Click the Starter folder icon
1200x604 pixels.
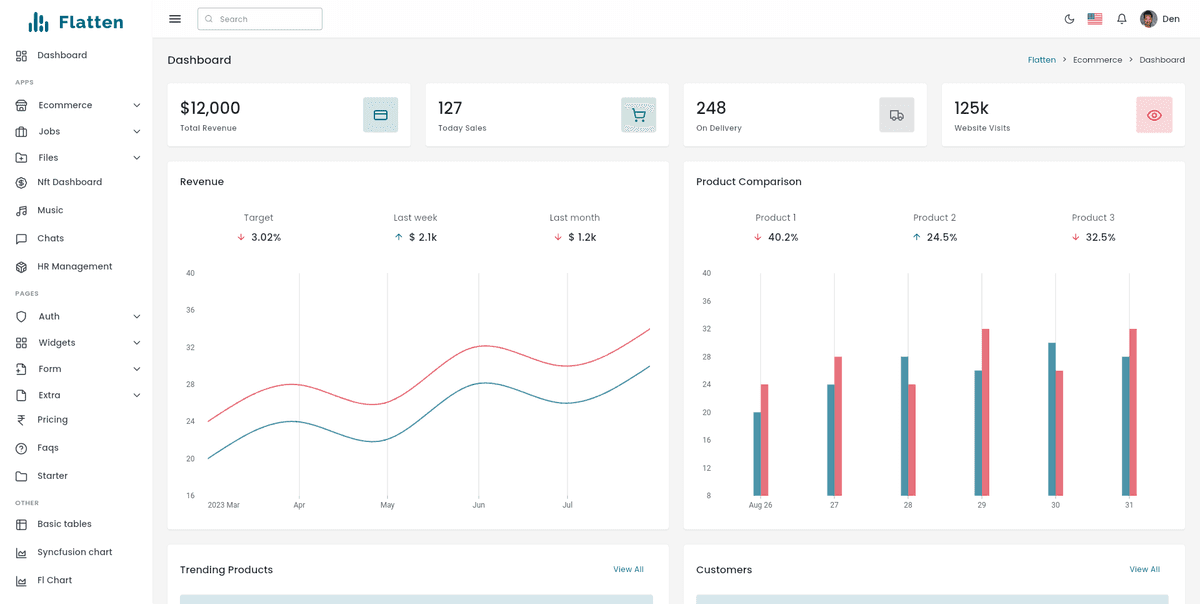22,476
